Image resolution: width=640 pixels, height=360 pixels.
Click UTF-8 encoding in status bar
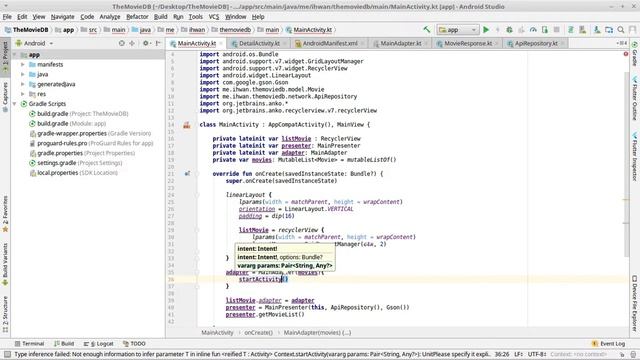(537, 354)
